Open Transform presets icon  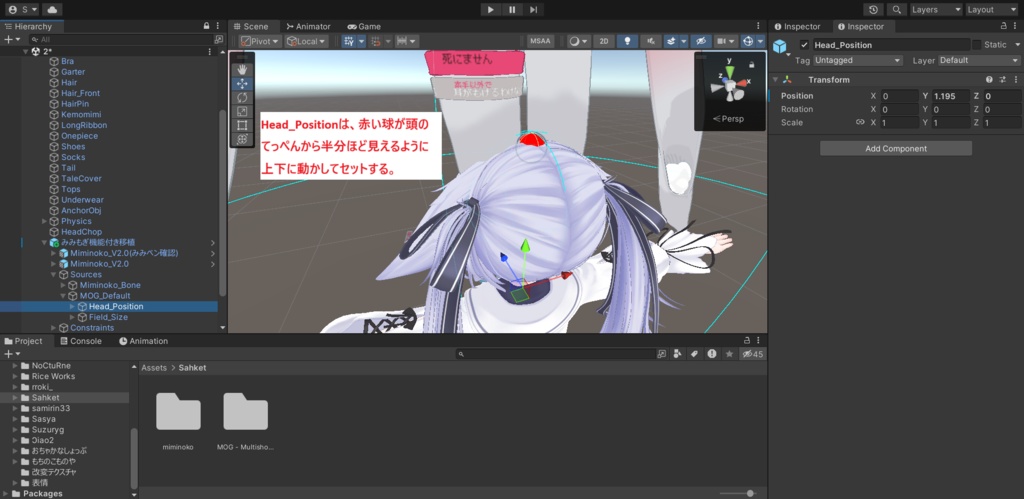click(x=1002, y=80)
